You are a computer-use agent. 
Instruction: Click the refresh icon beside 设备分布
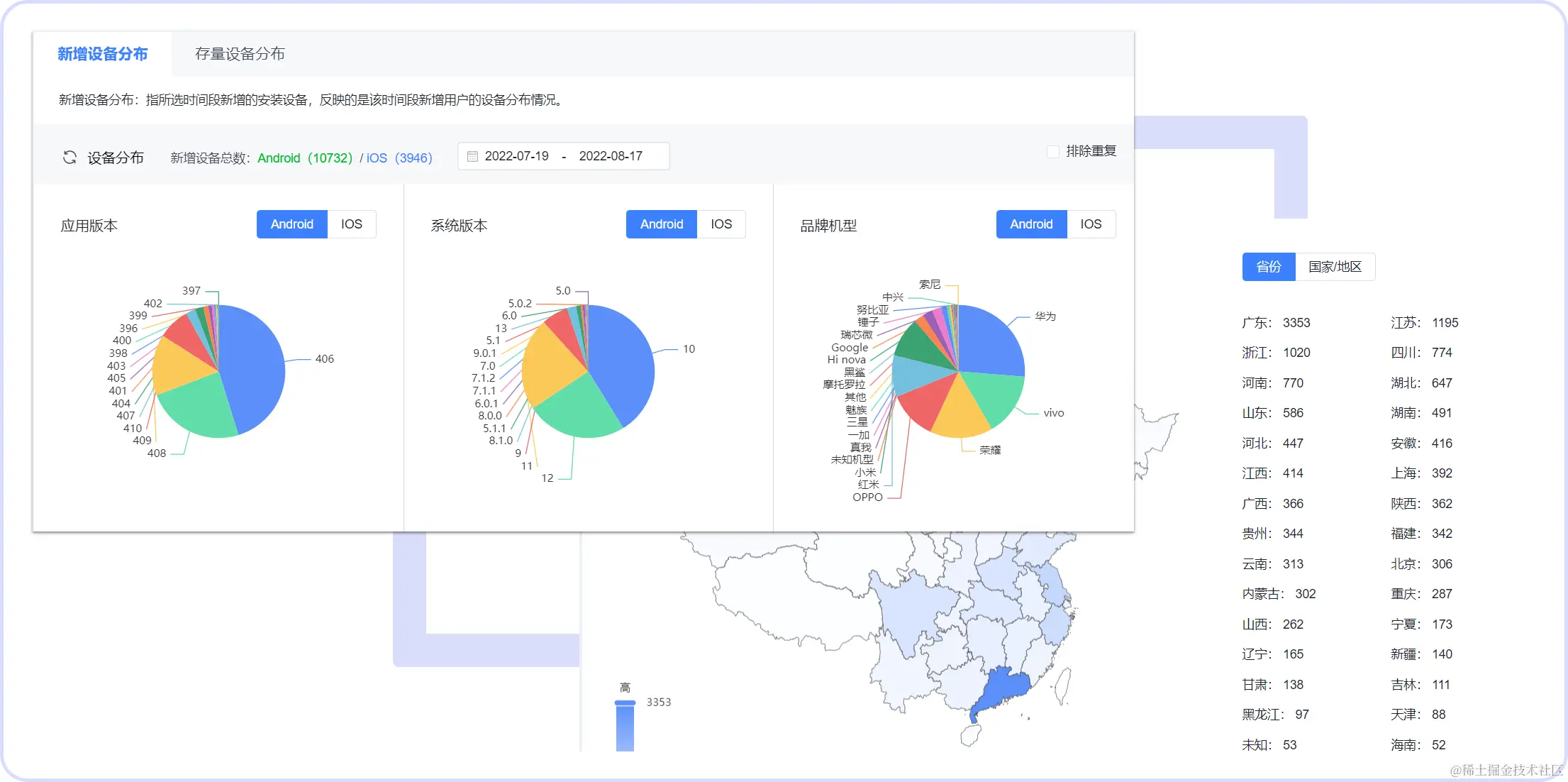pos(69,158)
